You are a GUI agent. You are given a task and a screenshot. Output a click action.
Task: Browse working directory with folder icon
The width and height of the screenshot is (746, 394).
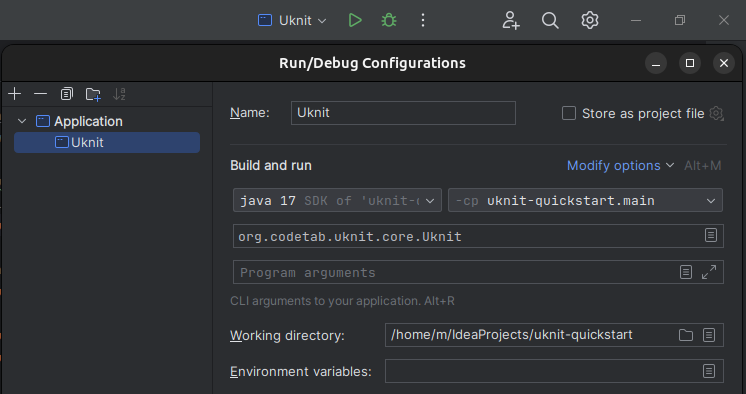pos(686,335)
